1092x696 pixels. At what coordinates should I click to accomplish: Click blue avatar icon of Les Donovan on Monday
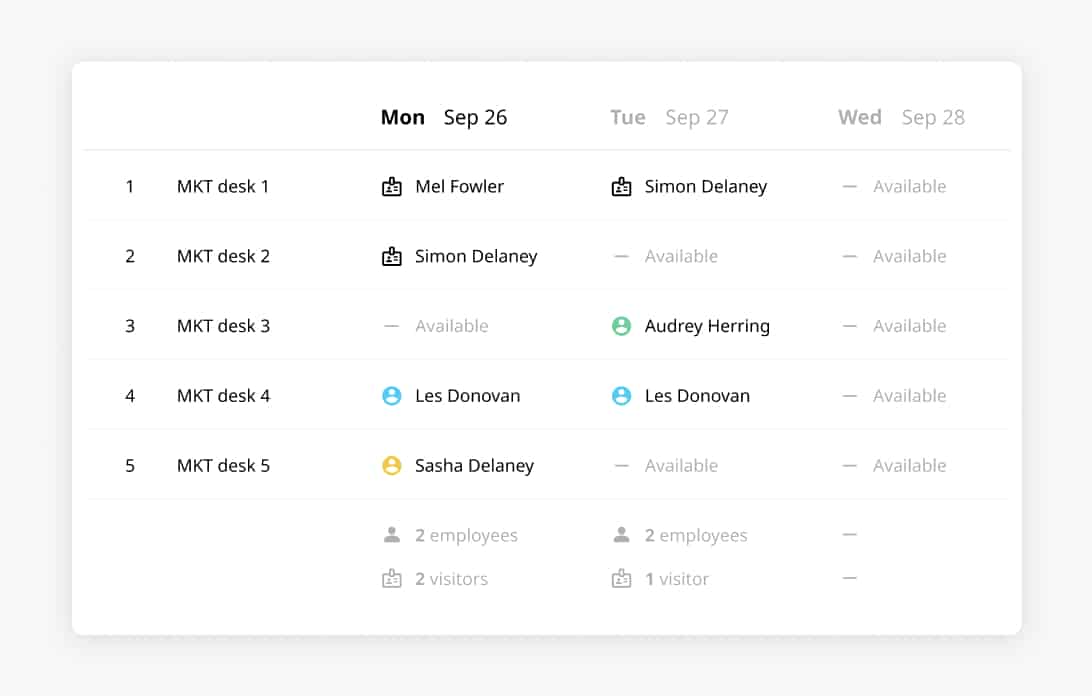point(391,396)
